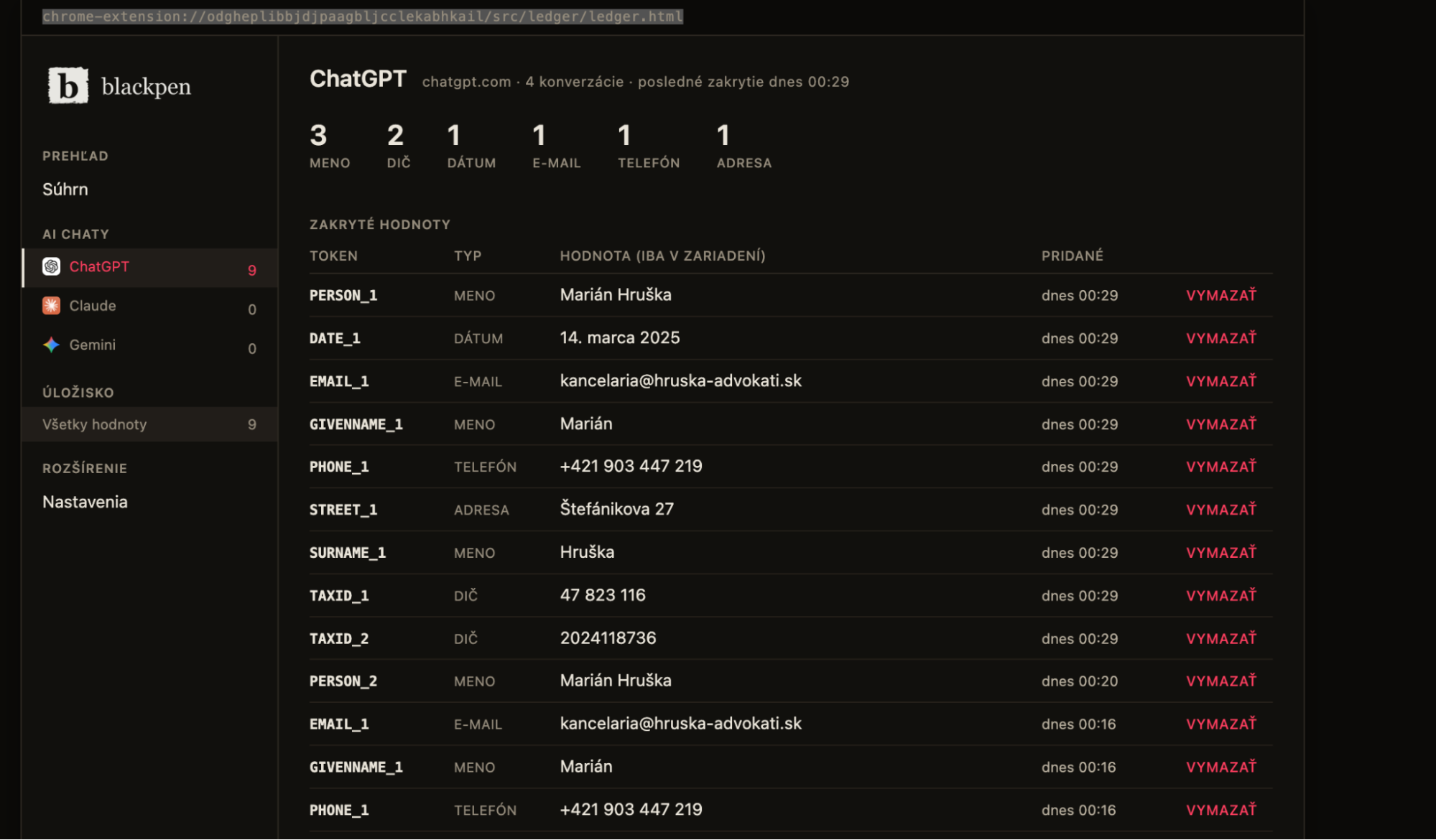The width and height of the screenshot is (1436, 840).
Task: Select the "PERSON_2" token name
Action: click(343, 681)
